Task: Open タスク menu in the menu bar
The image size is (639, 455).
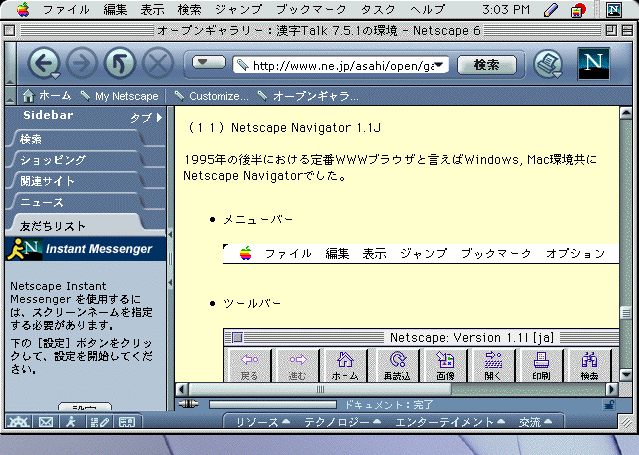Action: (x=378, y=9)
